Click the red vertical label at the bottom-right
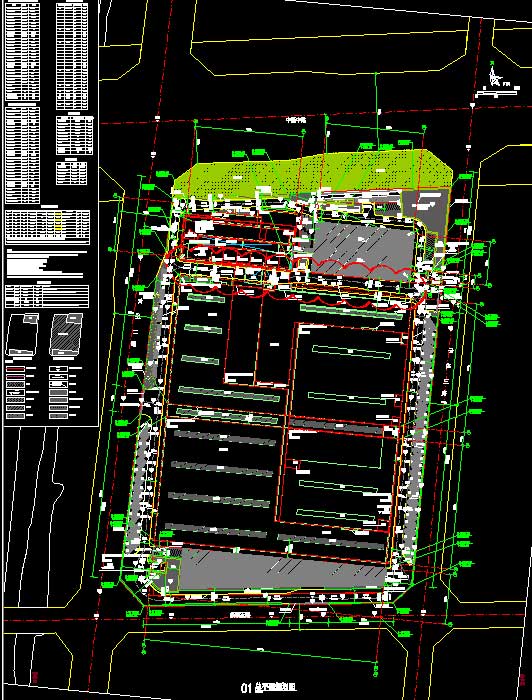The image size is (532, 700). point(521,678)
